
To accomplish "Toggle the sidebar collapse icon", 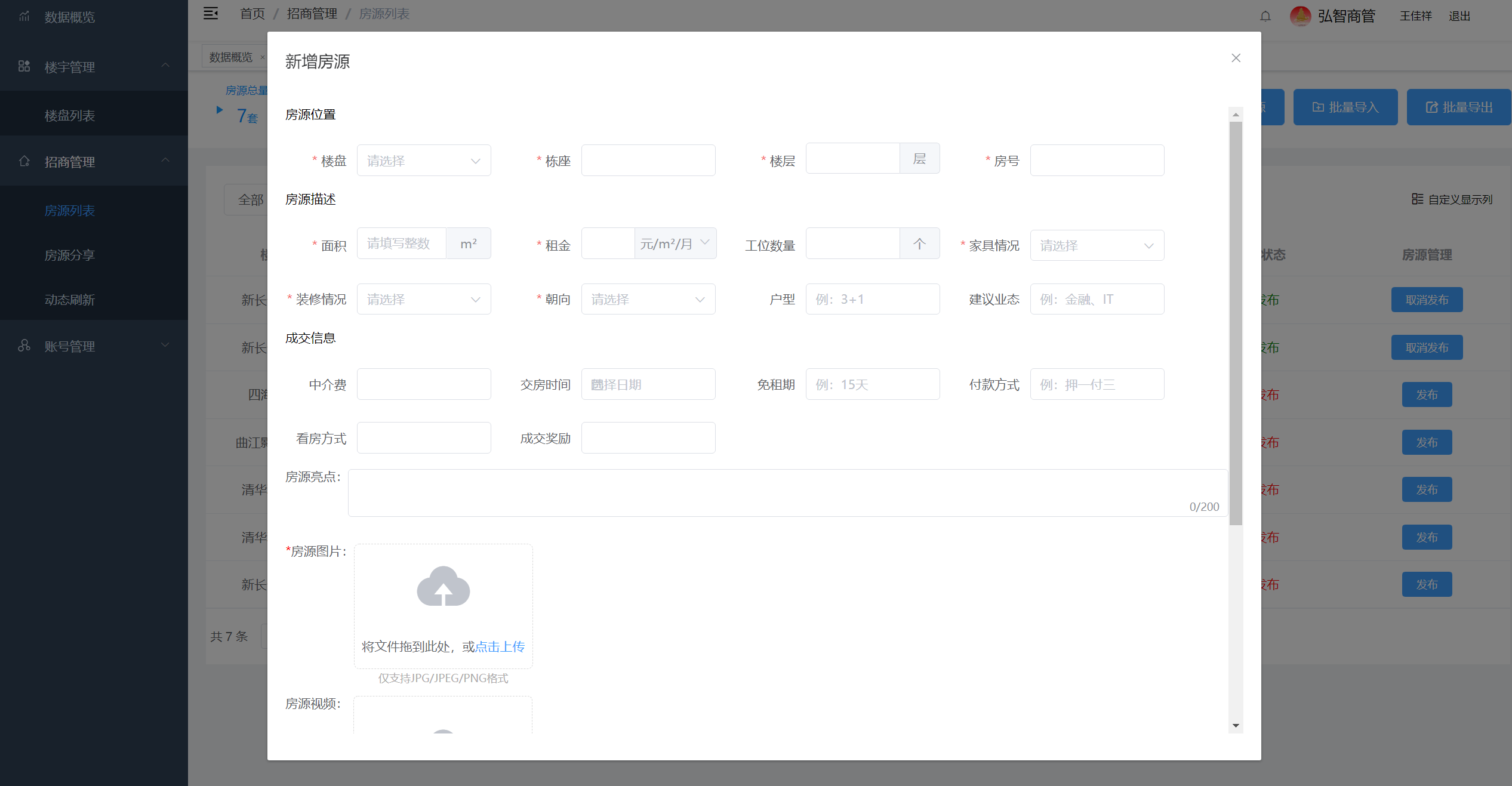I will tap(211, 14).
